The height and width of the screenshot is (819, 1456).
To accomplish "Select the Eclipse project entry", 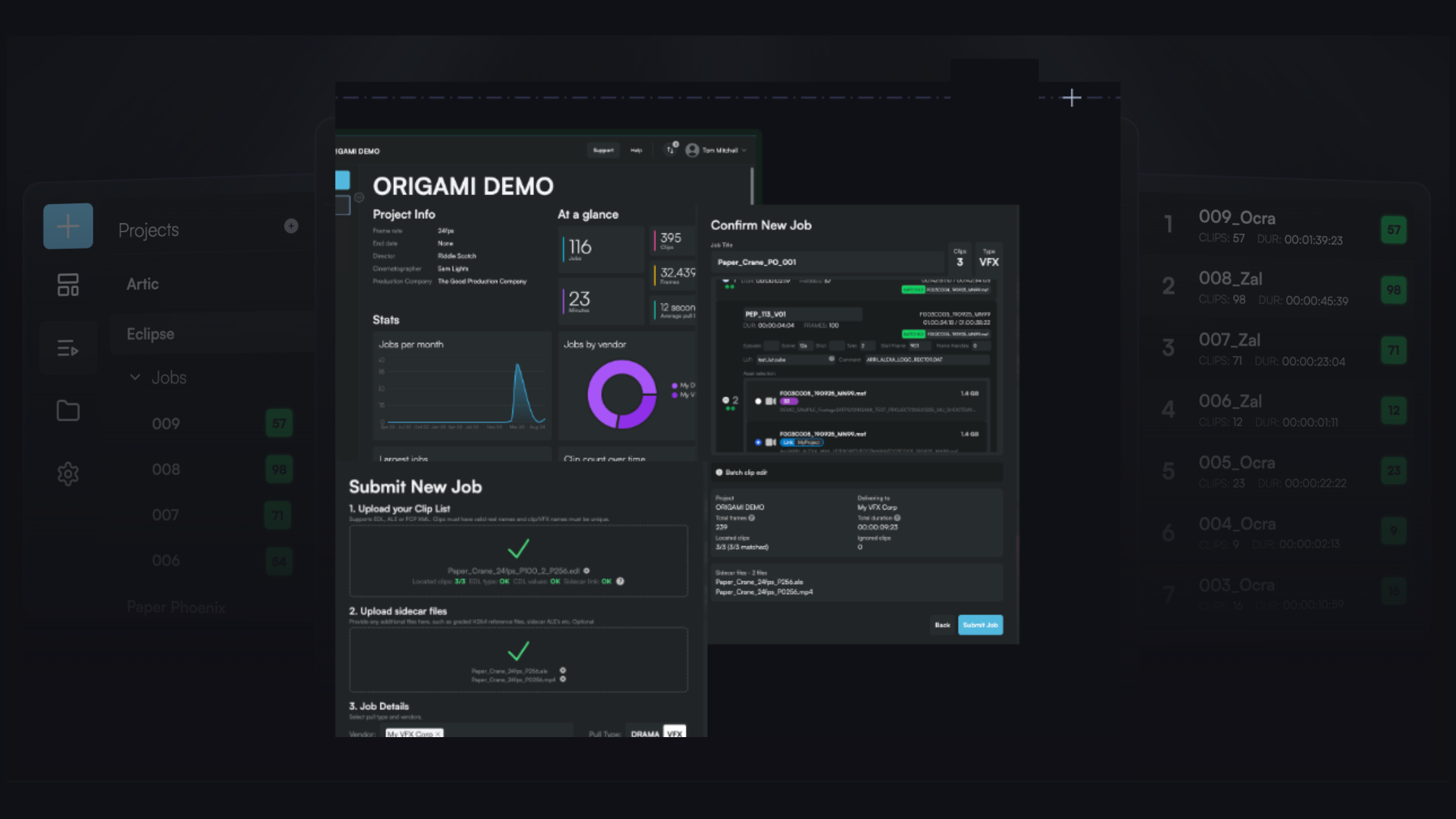I will [150, 334].
